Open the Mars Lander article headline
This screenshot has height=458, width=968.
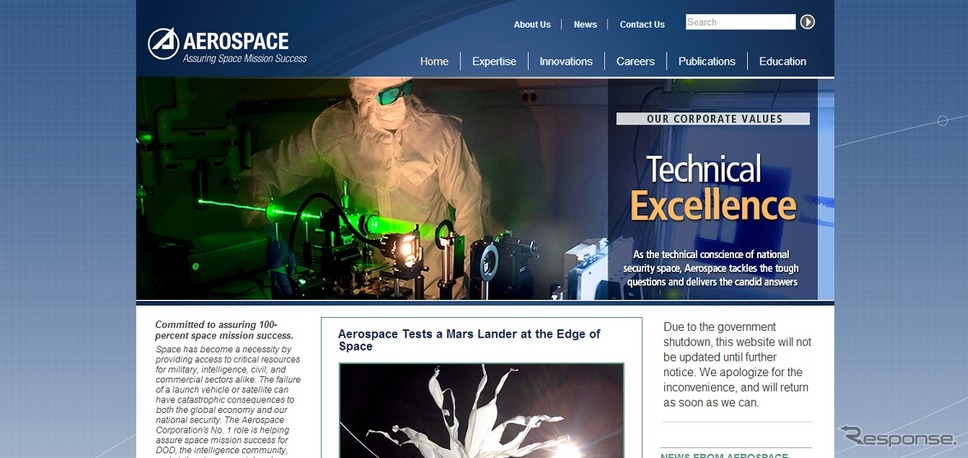click(x=469, y=340)
